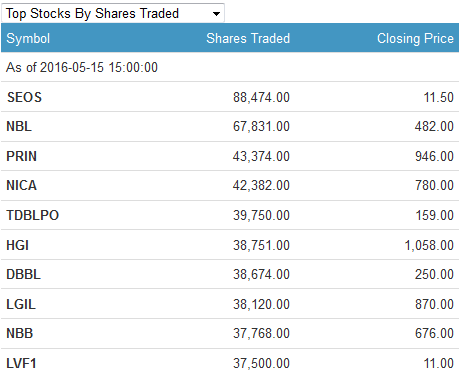Click the TDBLPO stock symbol
The image size is (465, 376).
(x=33, y=215)
